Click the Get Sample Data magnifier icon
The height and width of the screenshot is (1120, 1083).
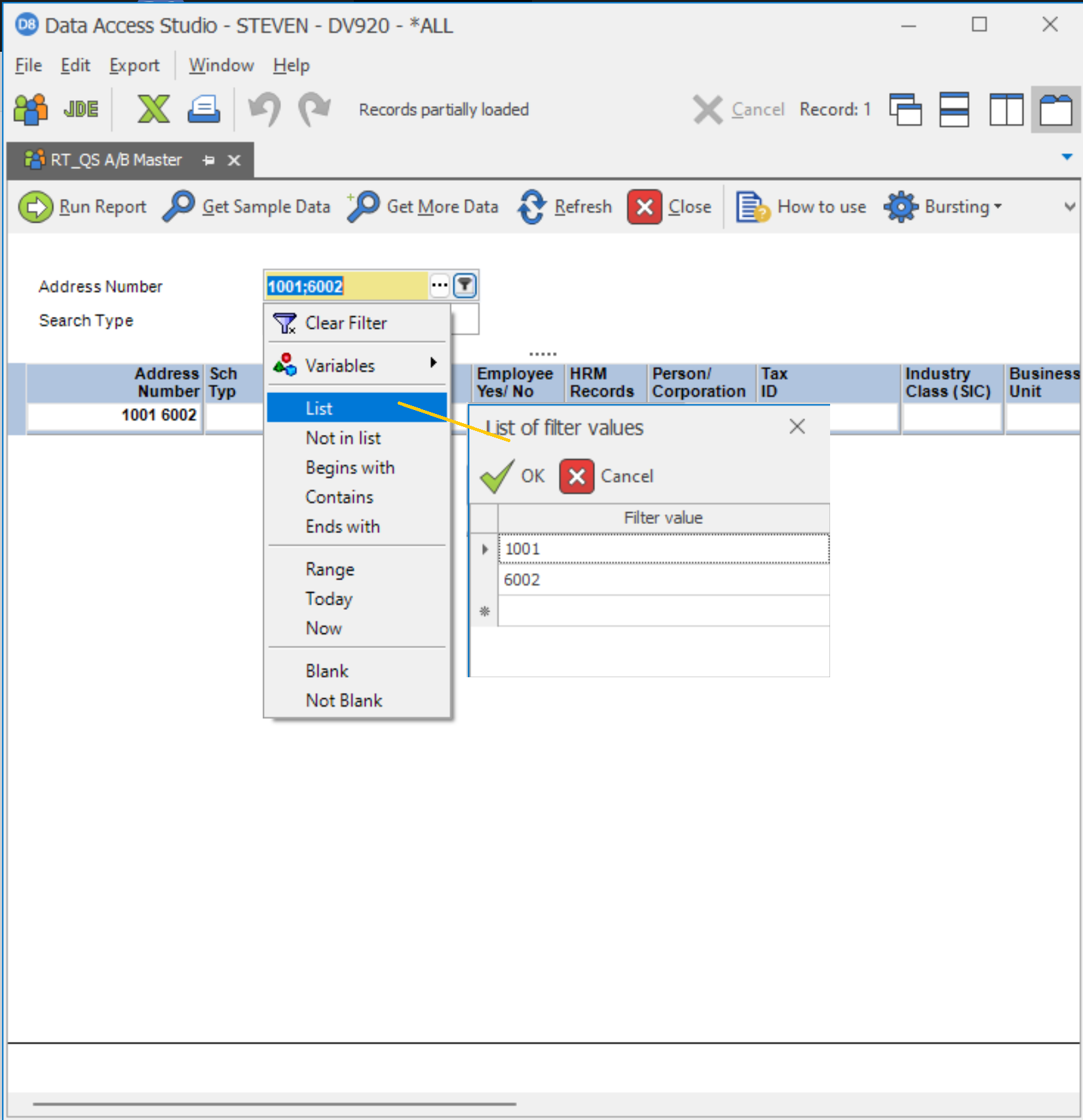tap(179, 207)
